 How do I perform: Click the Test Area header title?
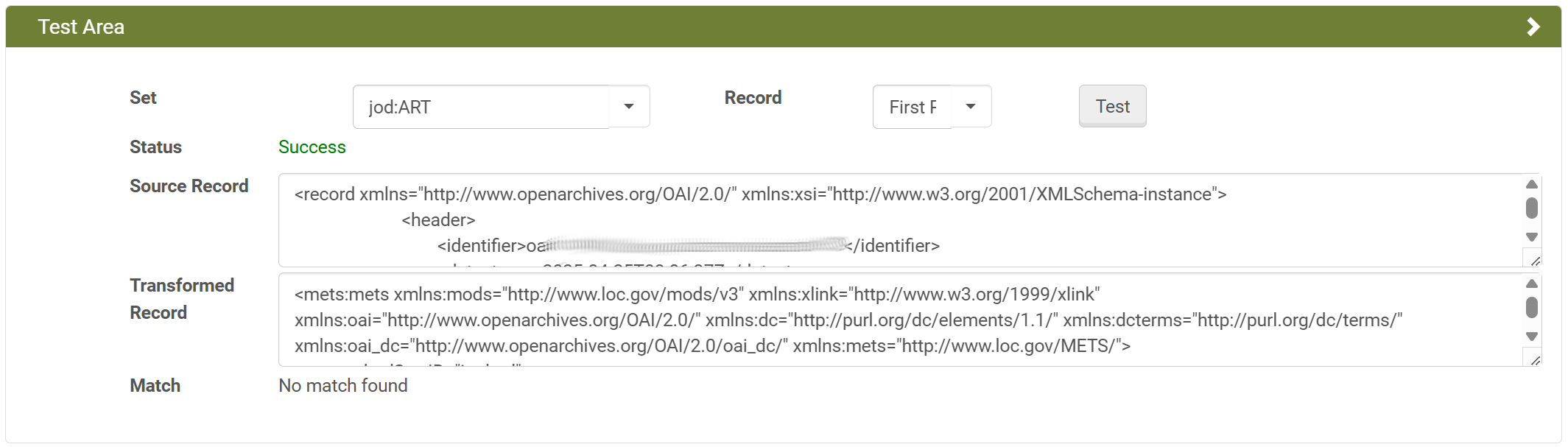point(81,27)
